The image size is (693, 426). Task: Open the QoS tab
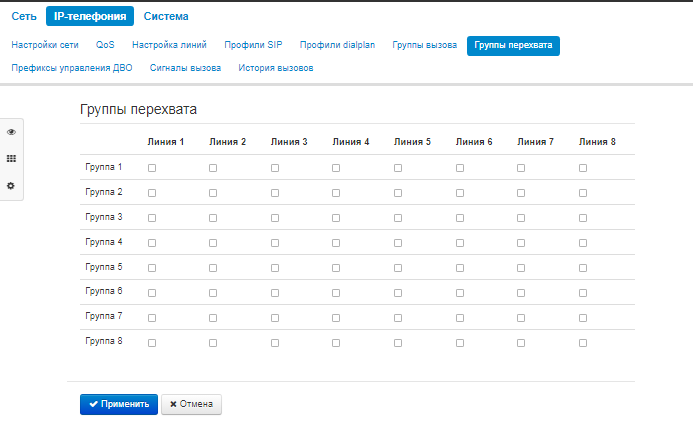point(105,46)
